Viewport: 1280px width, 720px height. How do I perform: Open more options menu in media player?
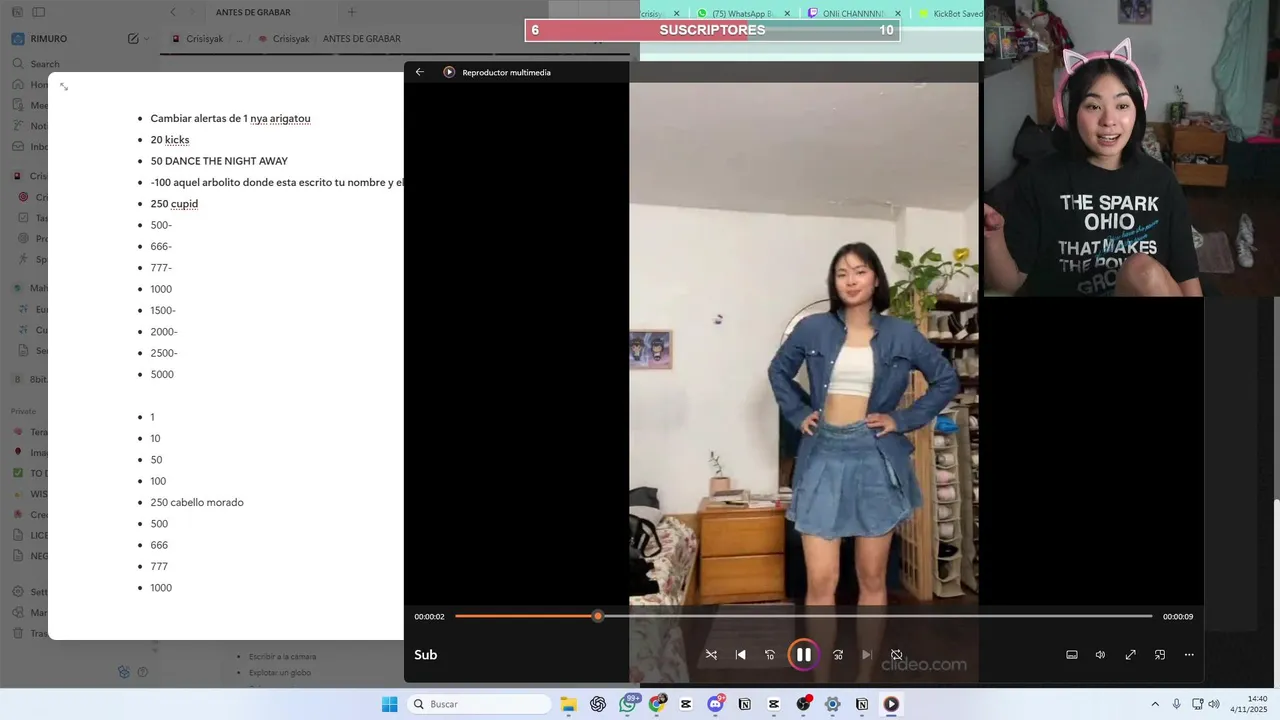click(x=1189, y=655)
